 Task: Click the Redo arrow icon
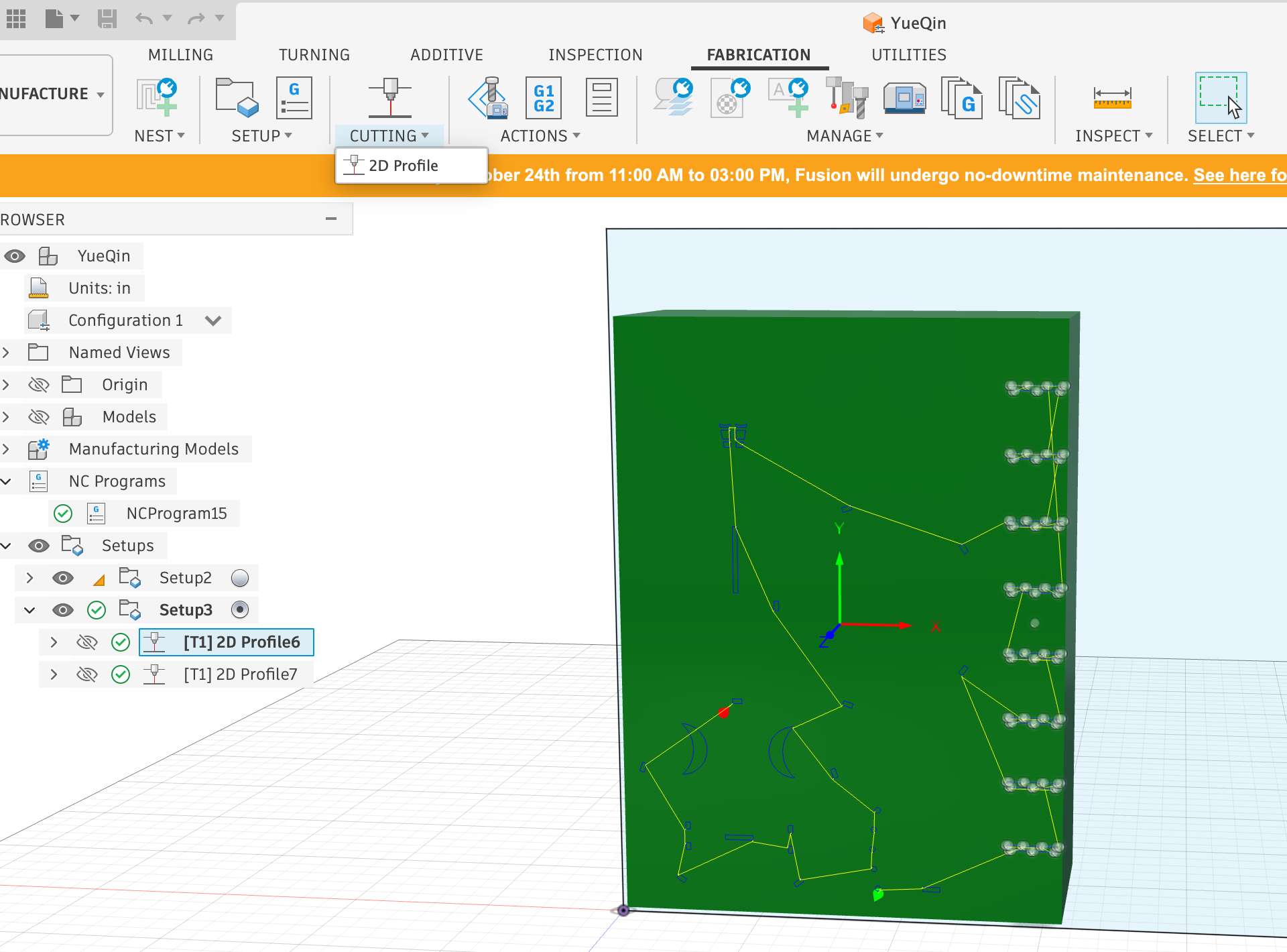pos(196,18)
